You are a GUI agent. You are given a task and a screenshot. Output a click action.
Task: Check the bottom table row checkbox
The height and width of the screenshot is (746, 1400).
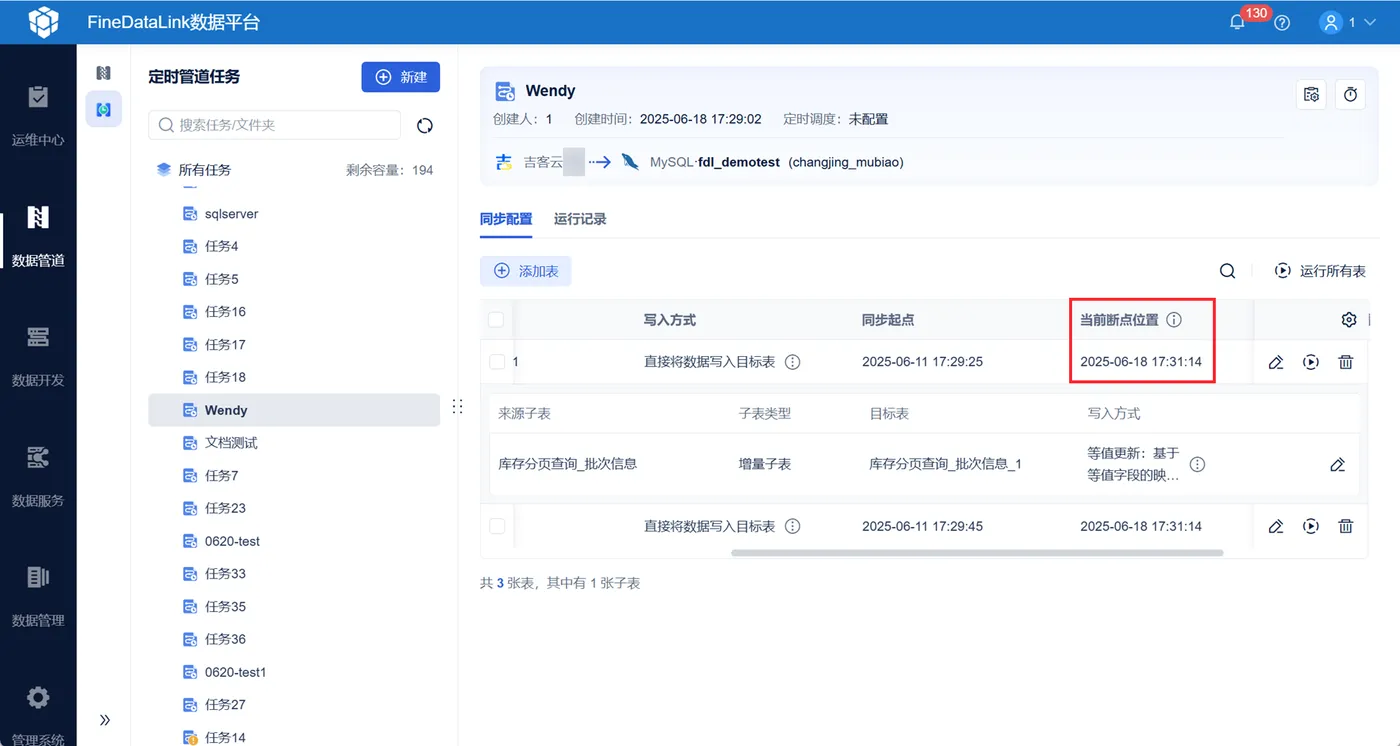click(x=497, y=526)
